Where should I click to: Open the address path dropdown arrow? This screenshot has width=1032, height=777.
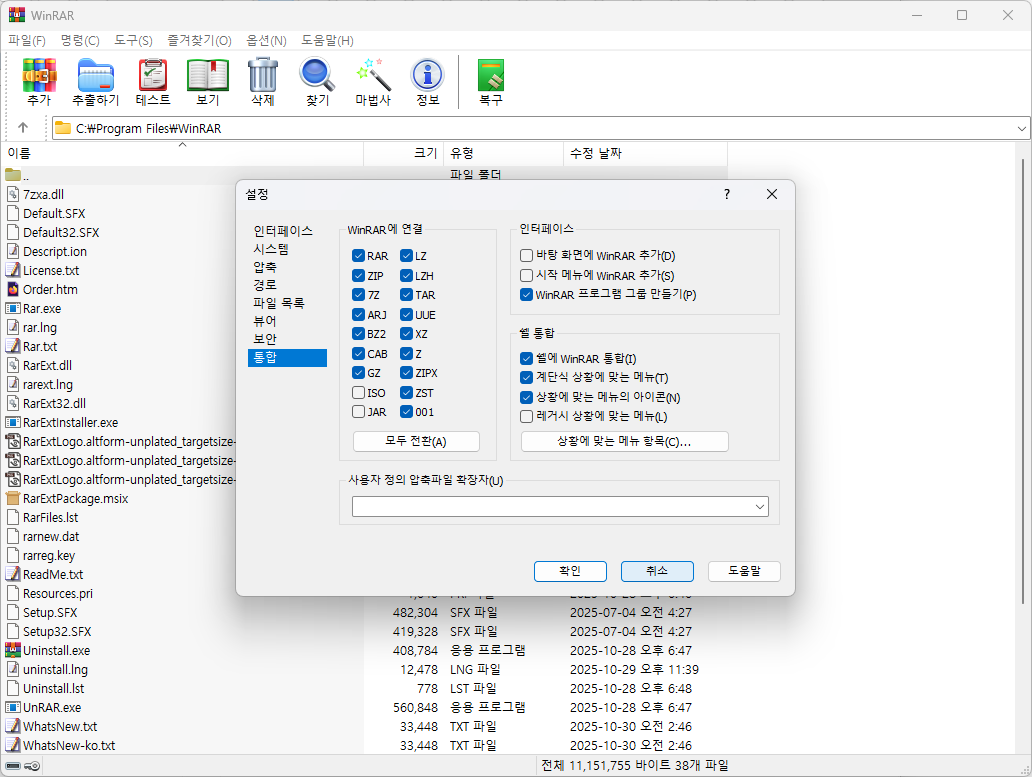tap(1021, 128)
